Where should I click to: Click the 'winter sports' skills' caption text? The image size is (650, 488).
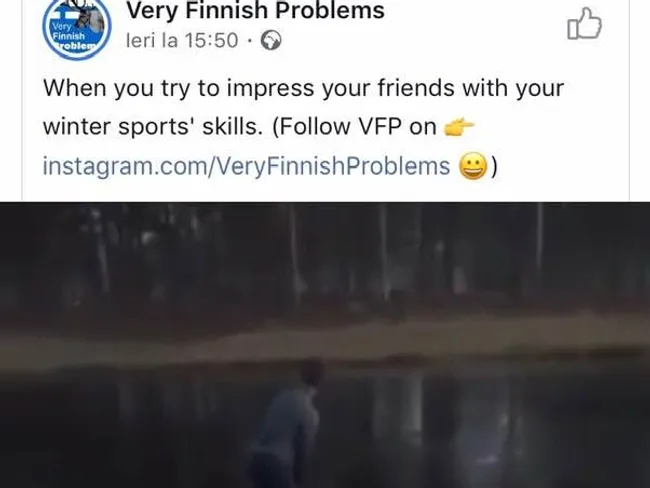[x=153, y=127]
